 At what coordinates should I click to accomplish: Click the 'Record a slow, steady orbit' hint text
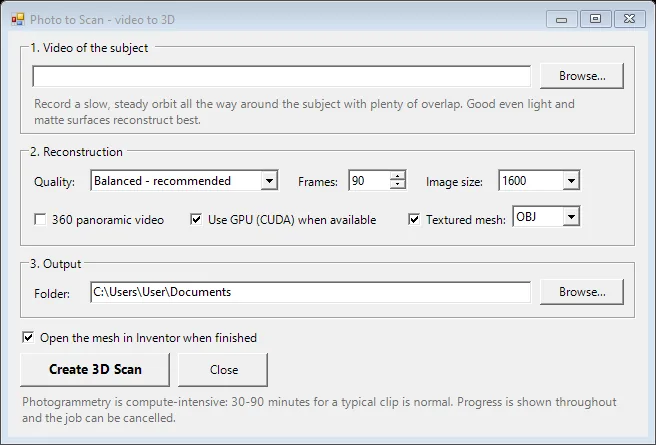(x=304, y=112)
